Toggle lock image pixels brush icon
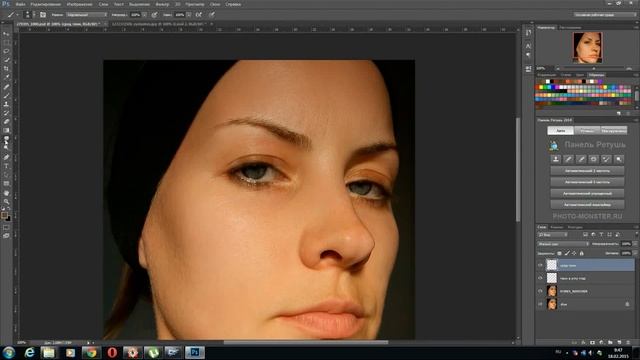 567,253
